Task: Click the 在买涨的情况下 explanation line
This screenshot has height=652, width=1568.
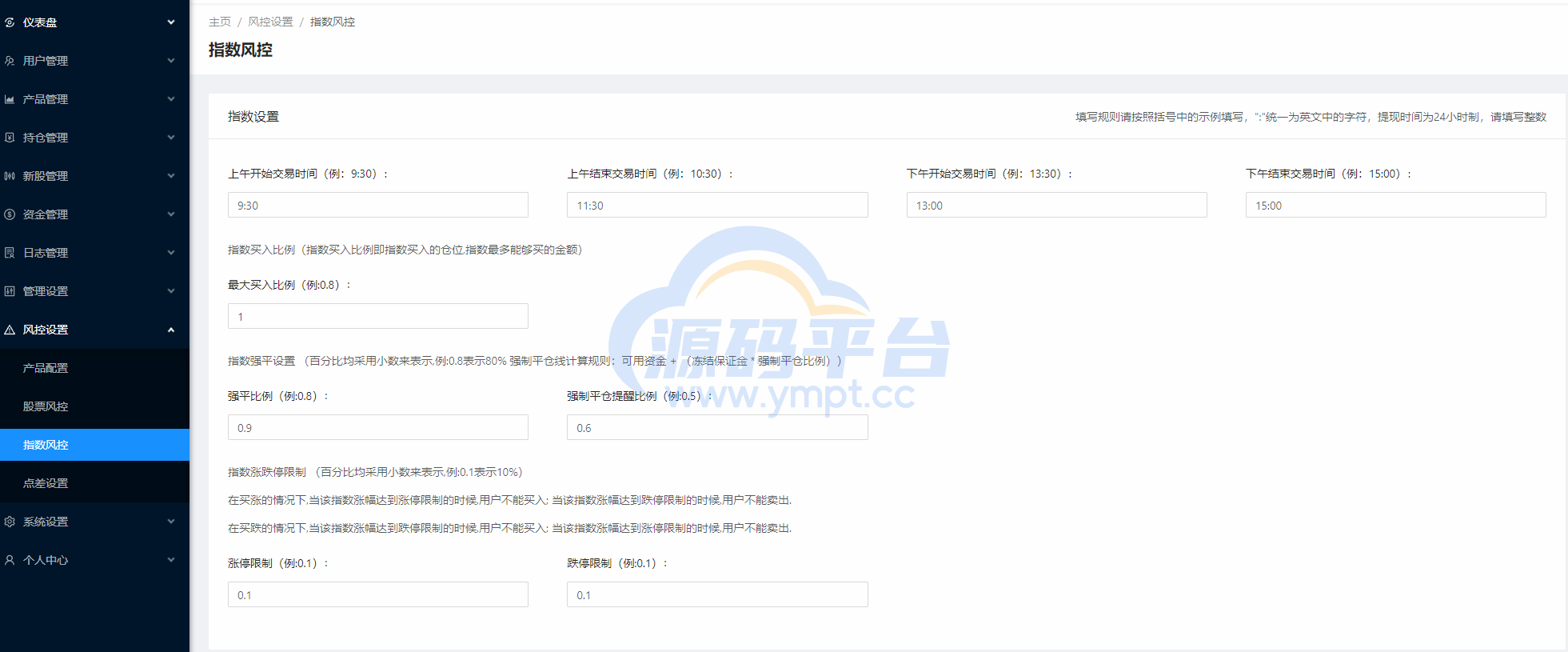Action: tap(510, 500)
